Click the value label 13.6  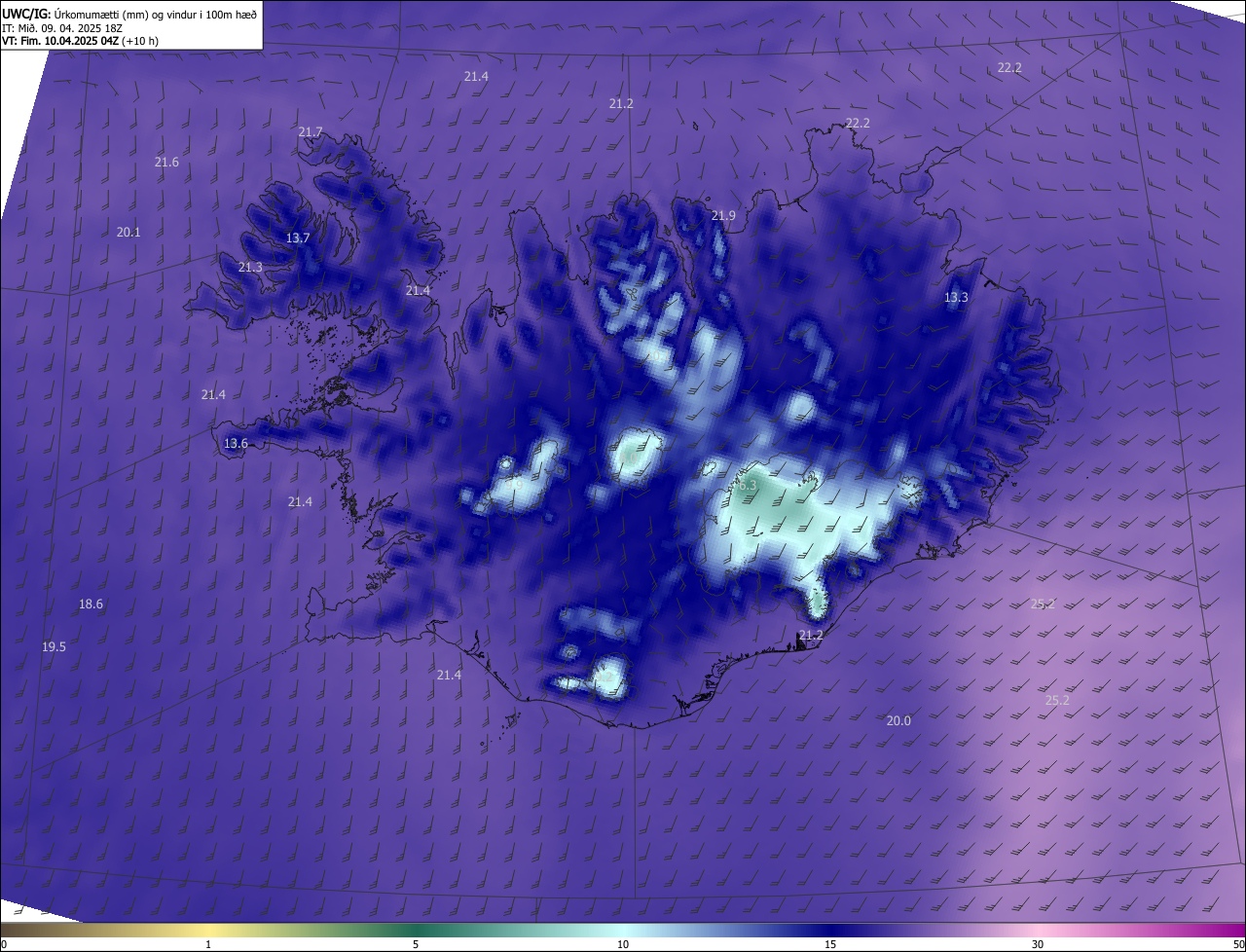[236, 443]
